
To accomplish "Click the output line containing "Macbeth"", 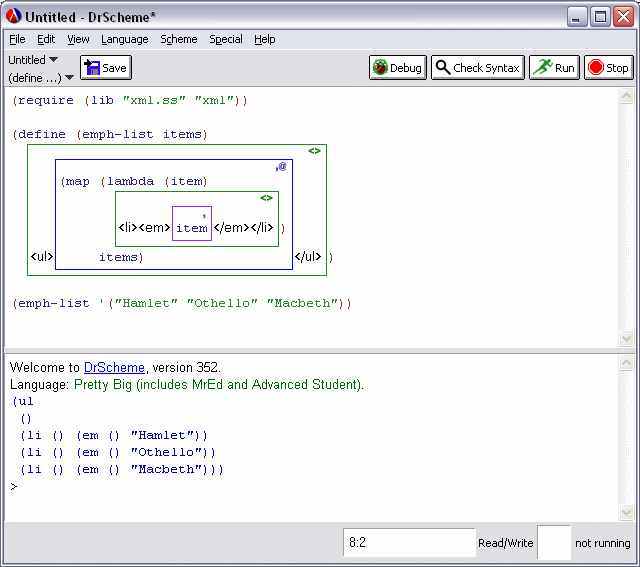I will click(x=122, y=469).
